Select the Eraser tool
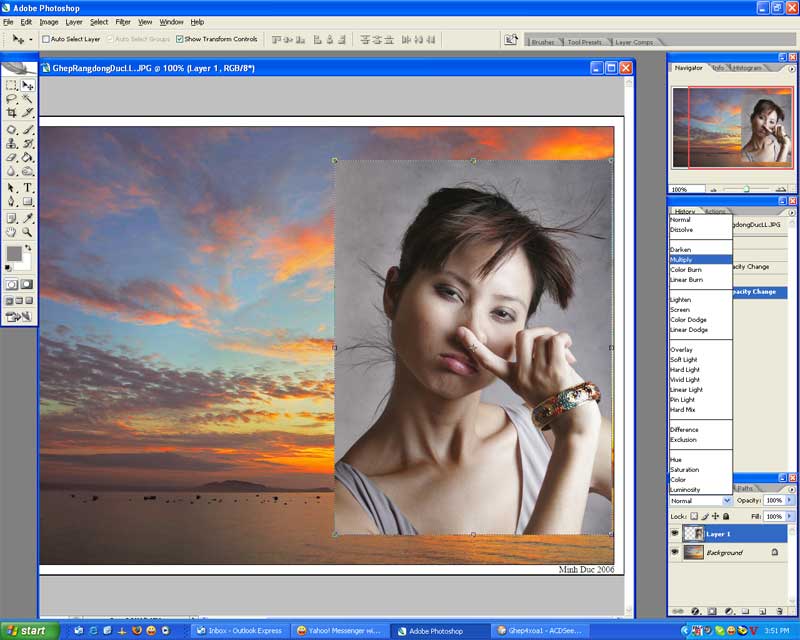Viewport: 800px width, 640px height. [11, 157]
